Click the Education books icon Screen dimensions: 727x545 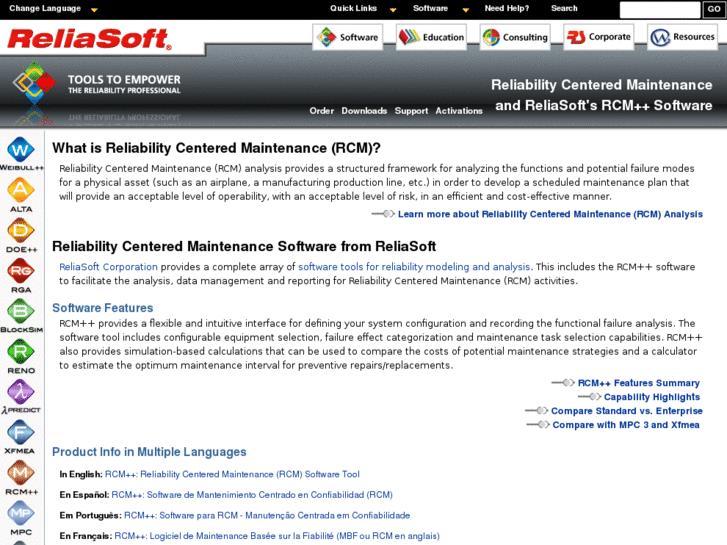(409, 37)
